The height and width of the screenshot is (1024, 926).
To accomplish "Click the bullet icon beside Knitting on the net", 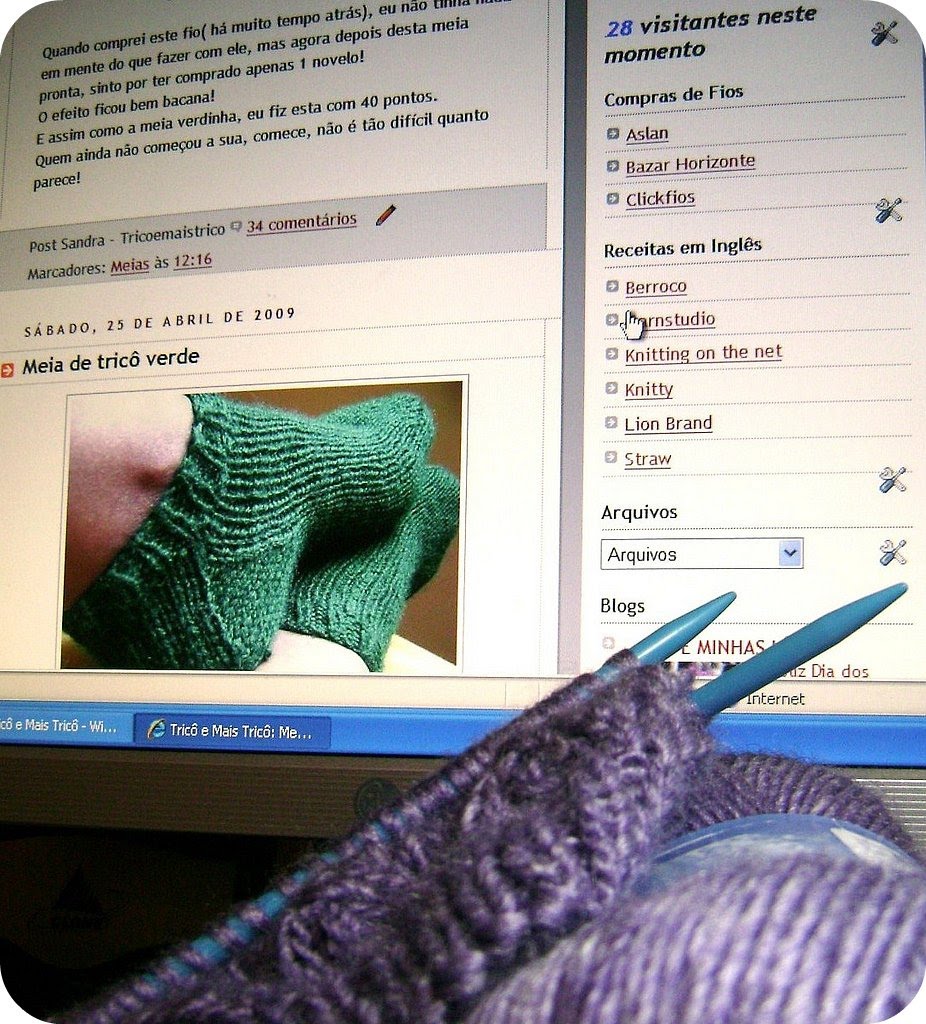I will (x=611, y=354).
